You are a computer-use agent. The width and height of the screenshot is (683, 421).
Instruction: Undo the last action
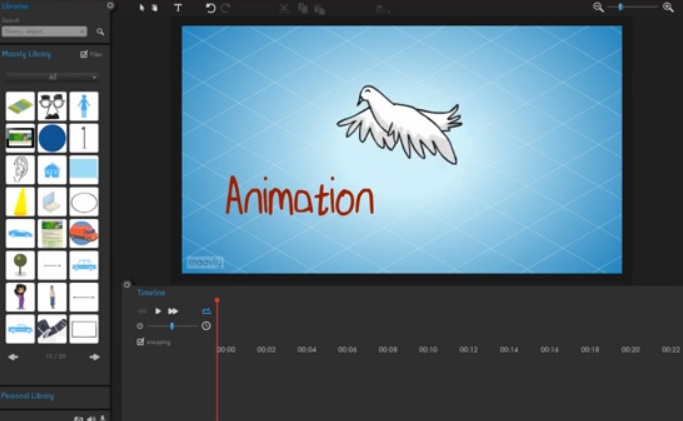point(210,8)
